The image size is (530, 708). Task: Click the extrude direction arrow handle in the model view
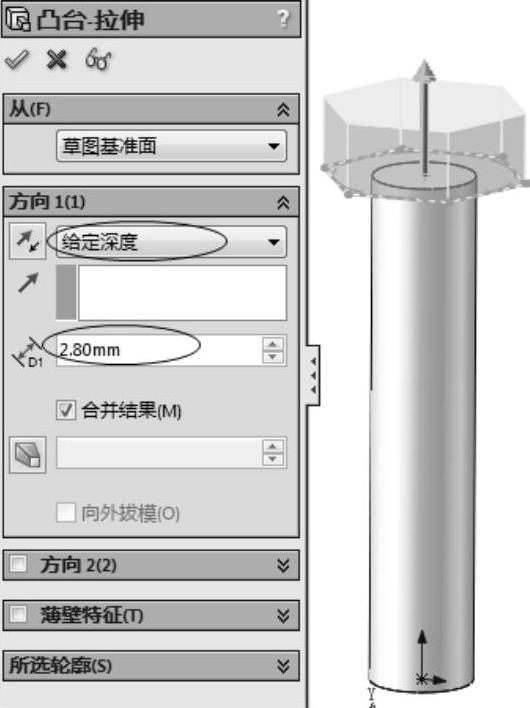click(x=424, y=117)
